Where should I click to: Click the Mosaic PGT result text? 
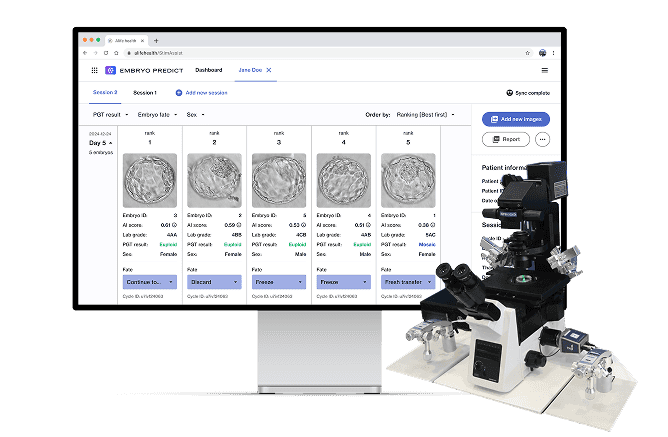tap(427, 244)
